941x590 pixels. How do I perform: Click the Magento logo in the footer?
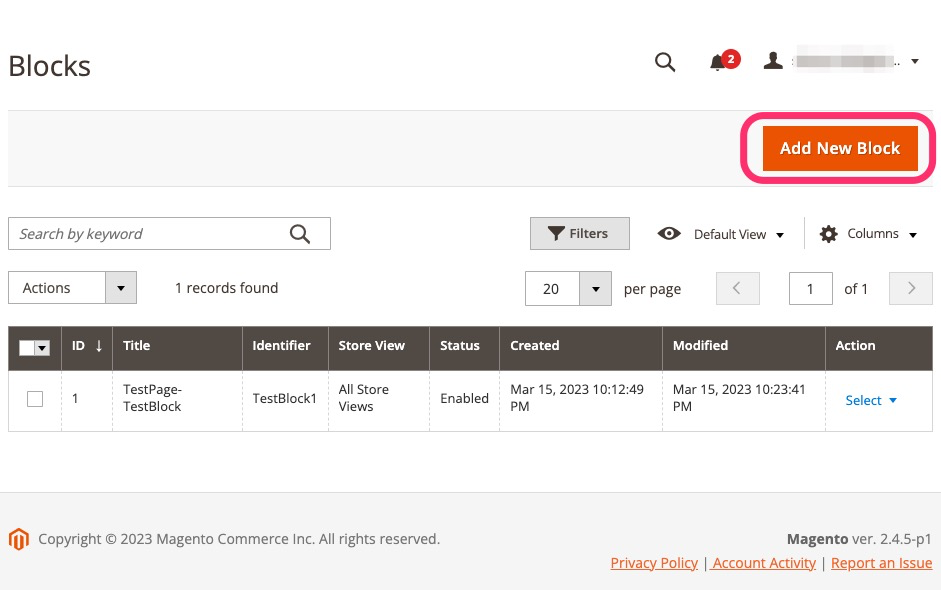(18, 539)
